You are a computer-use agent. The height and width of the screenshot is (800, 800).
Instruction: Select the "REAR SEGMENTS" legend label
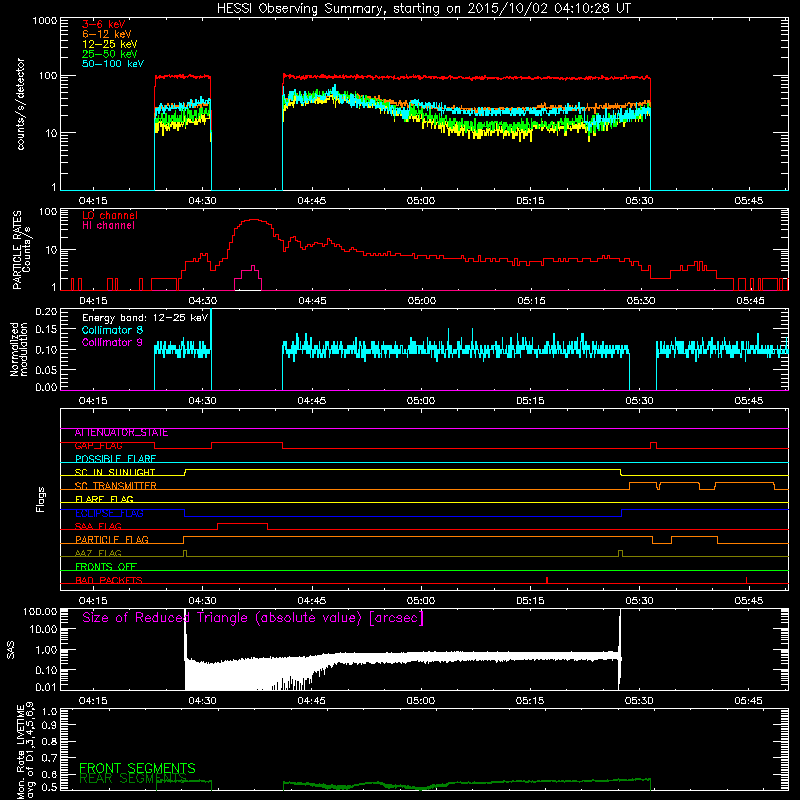[133, 779]
